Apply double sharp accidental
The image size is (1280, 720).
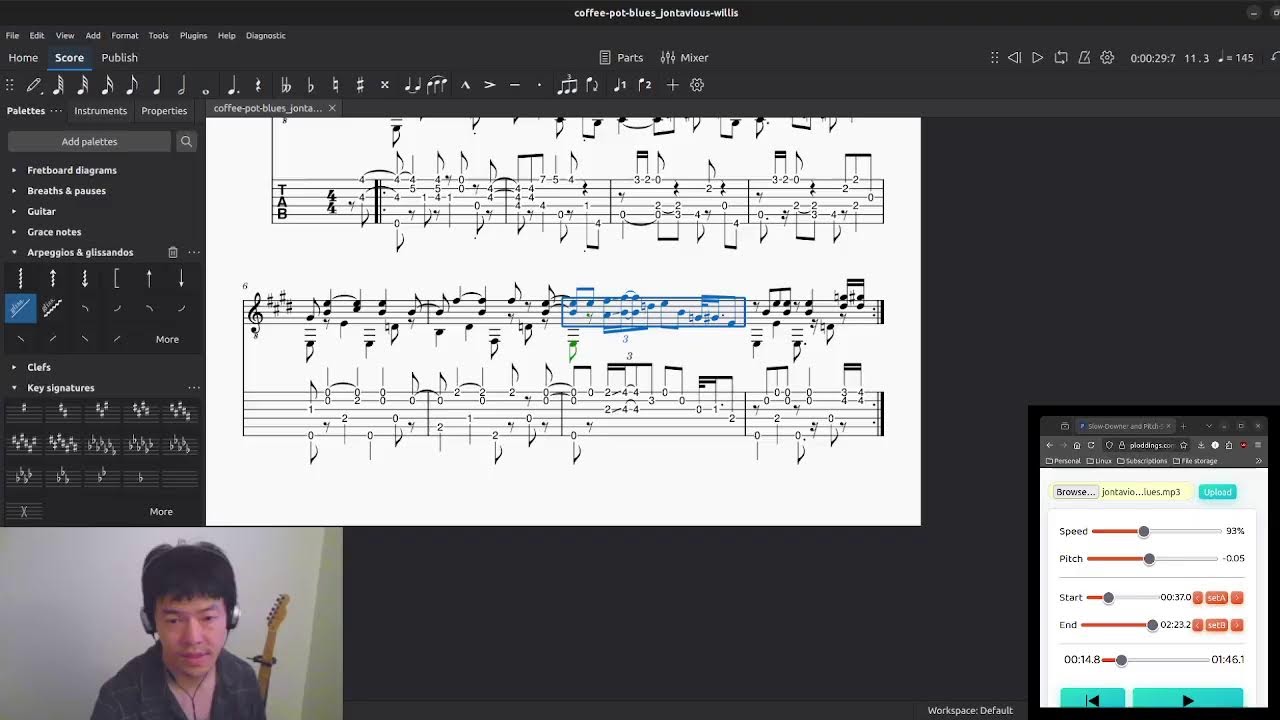tap(384, 85)
